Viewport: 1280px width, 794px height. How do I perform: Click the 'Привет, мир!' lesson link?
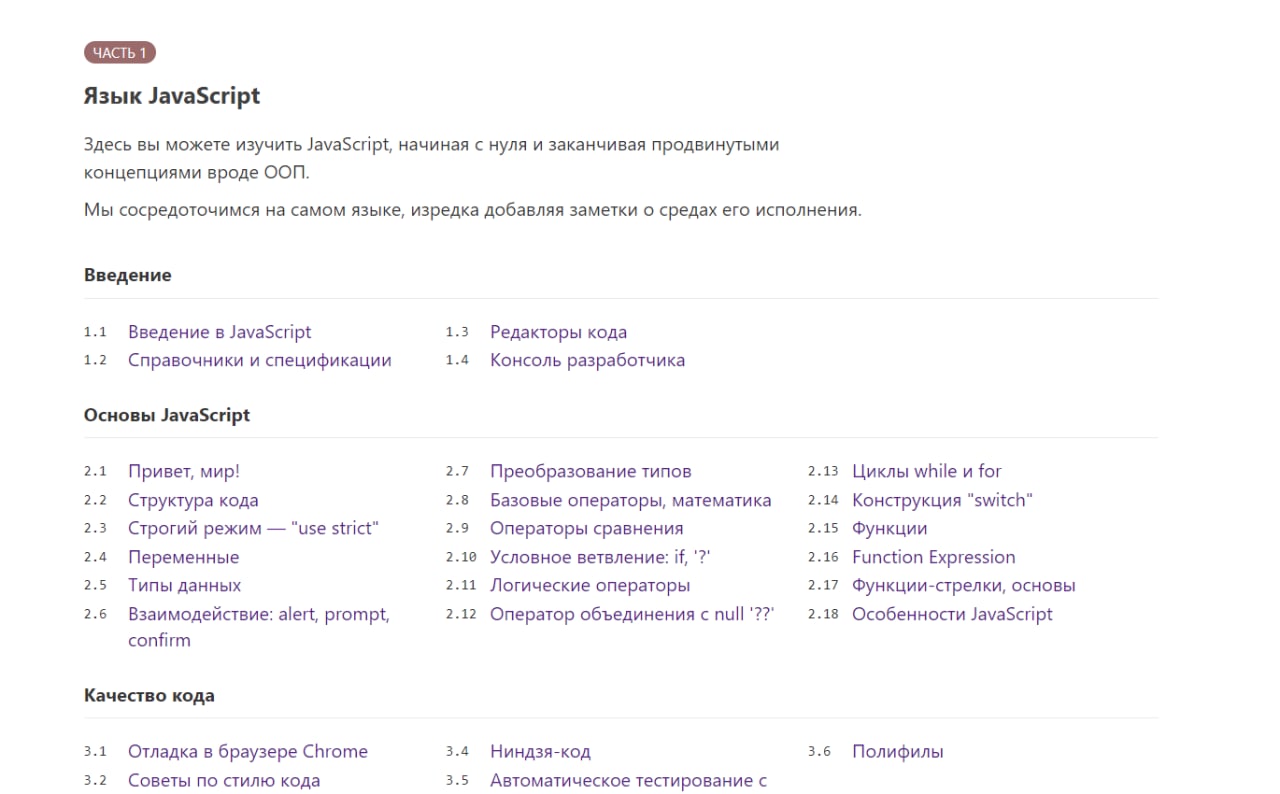coord(184,471)
